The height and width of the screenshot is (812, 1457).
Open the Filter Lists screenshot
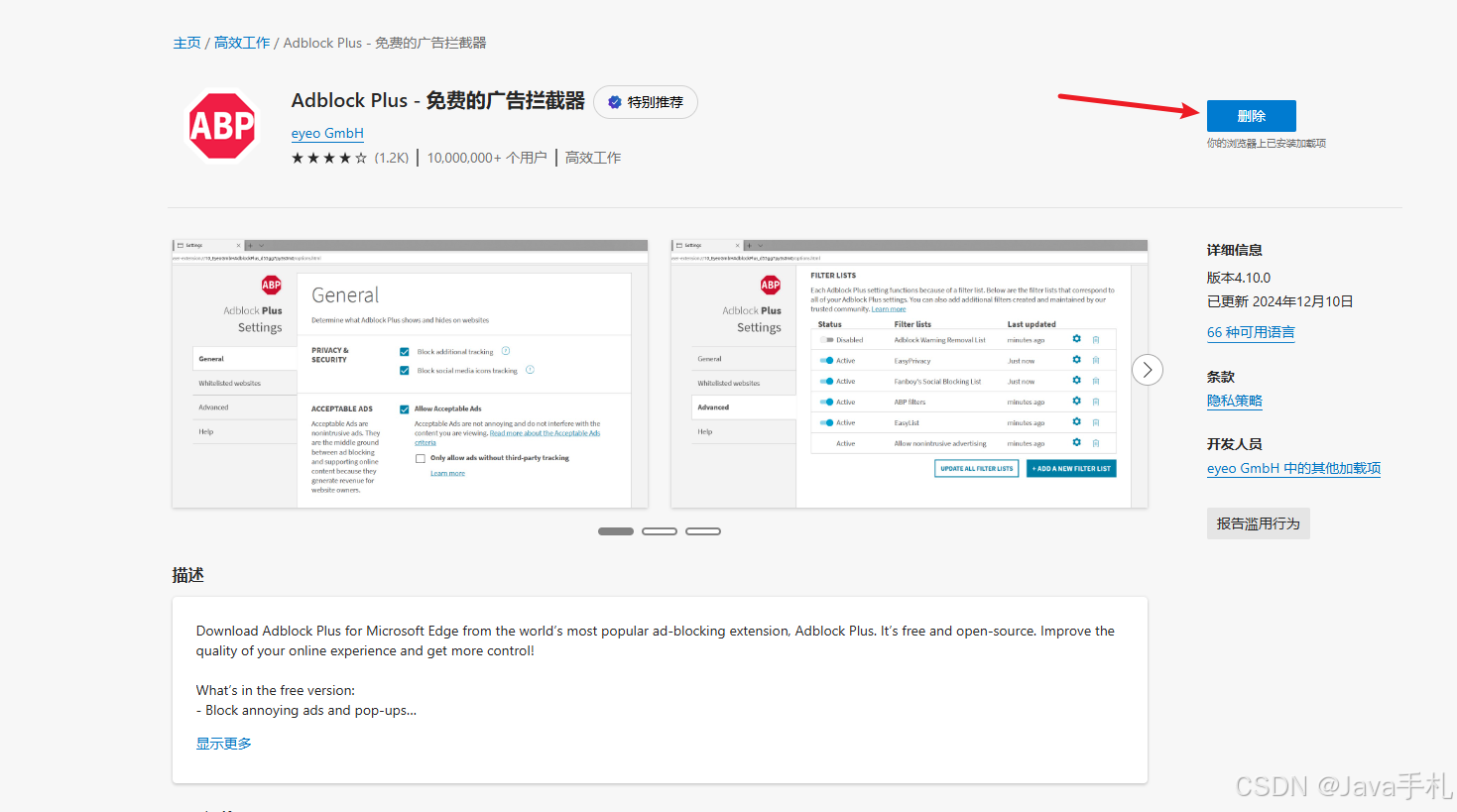tap(910, 374)
